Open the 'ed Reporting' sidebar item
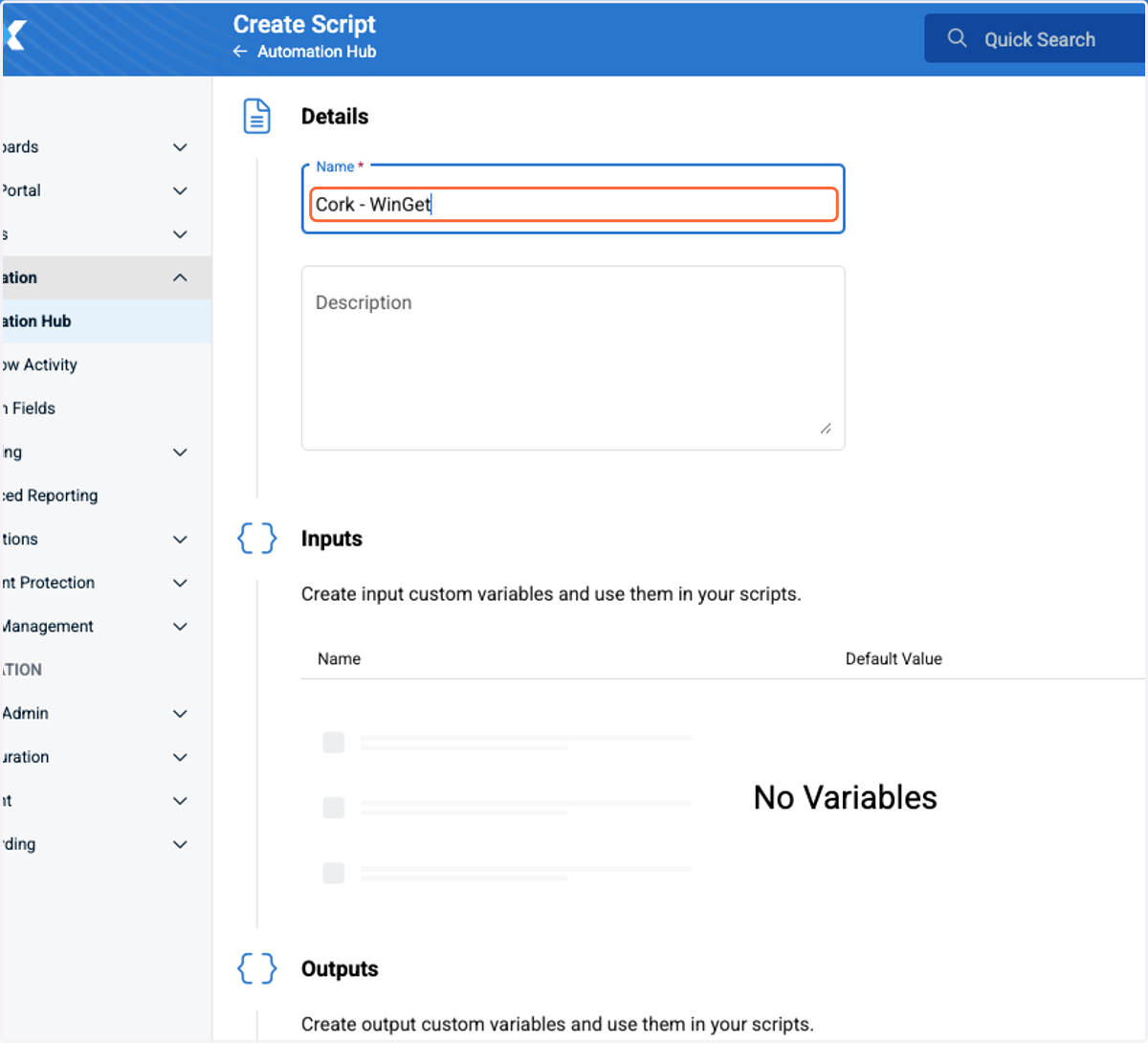The width and height of the screenshot is (1148, 1043). click(x=106, y=496)
